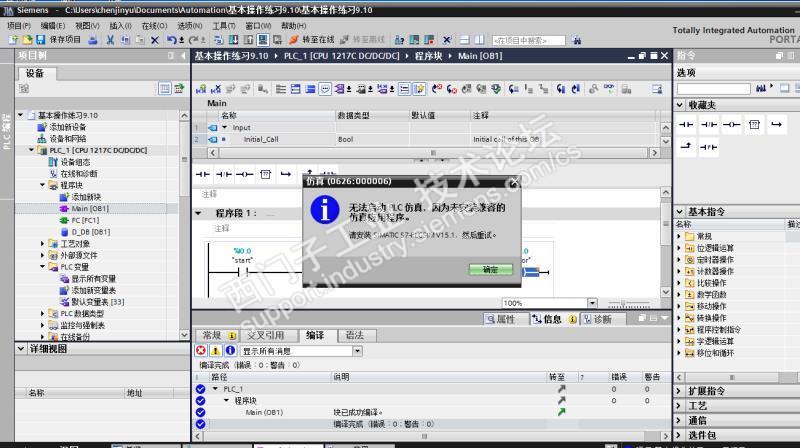800x448 pixels.
Task: Click the open project folder icon
Action: point(27,40)
